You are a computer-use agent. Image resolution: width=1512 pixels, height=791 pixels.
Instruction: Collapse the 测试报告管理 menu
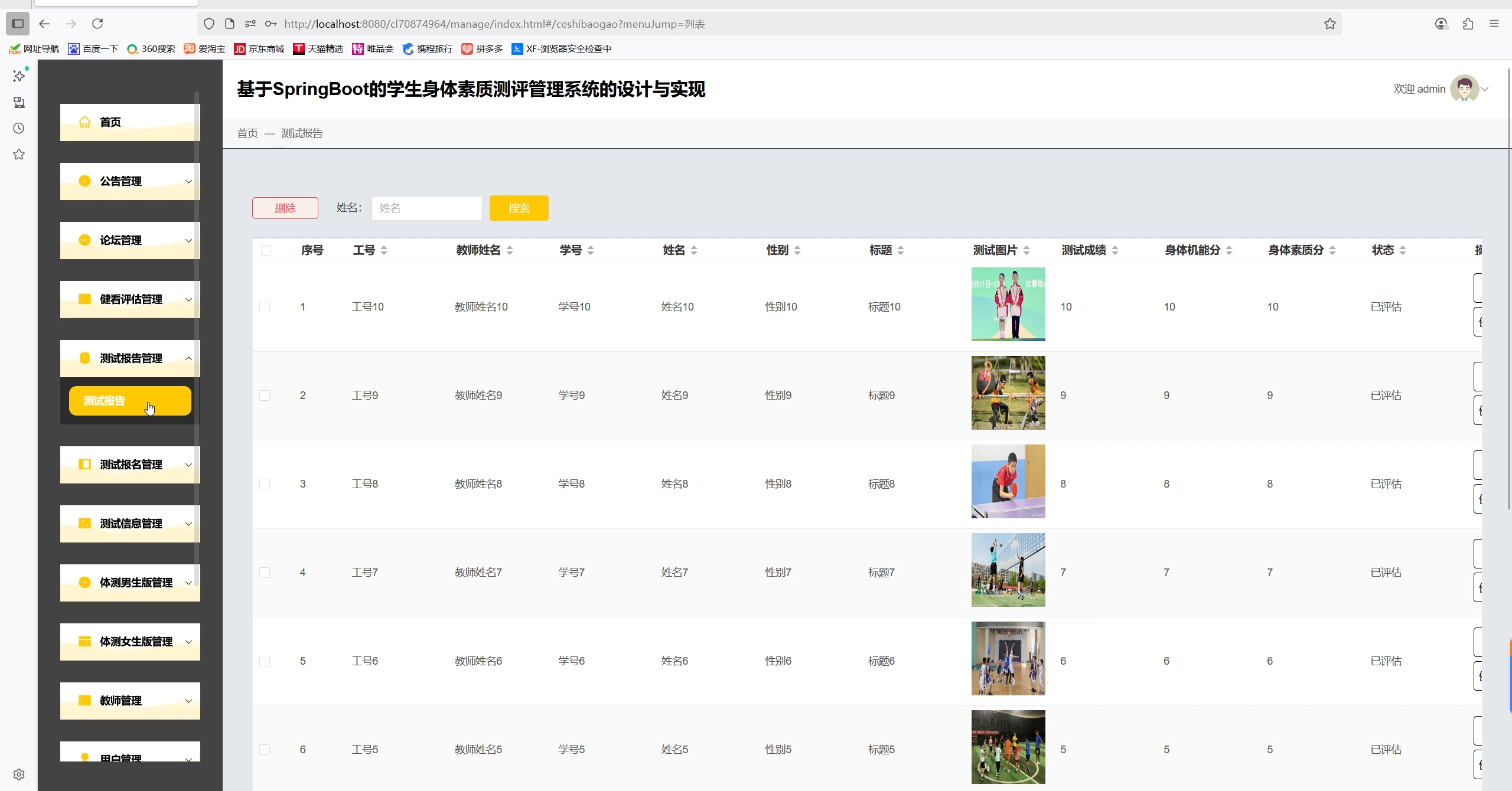tap(129, 358)
